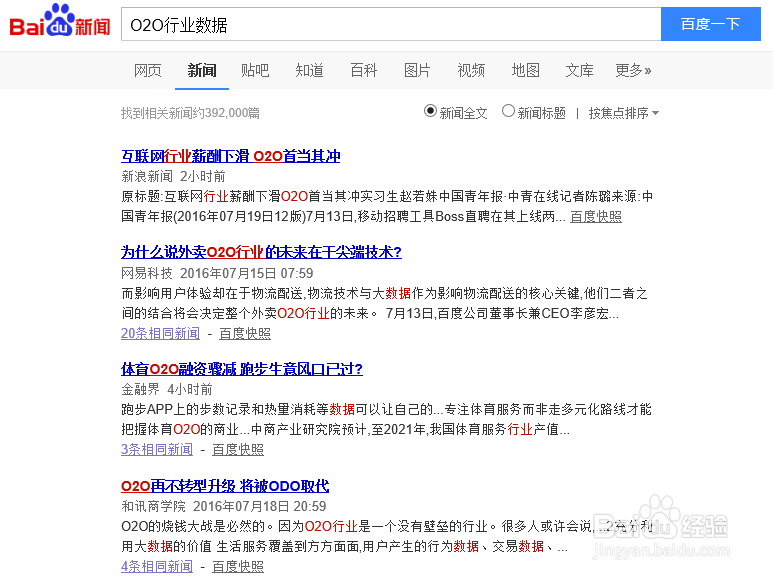
Task: Open article O2O再不转型升级 将被ODO取代
Action: pyautogui.click(x=225, y=486)
